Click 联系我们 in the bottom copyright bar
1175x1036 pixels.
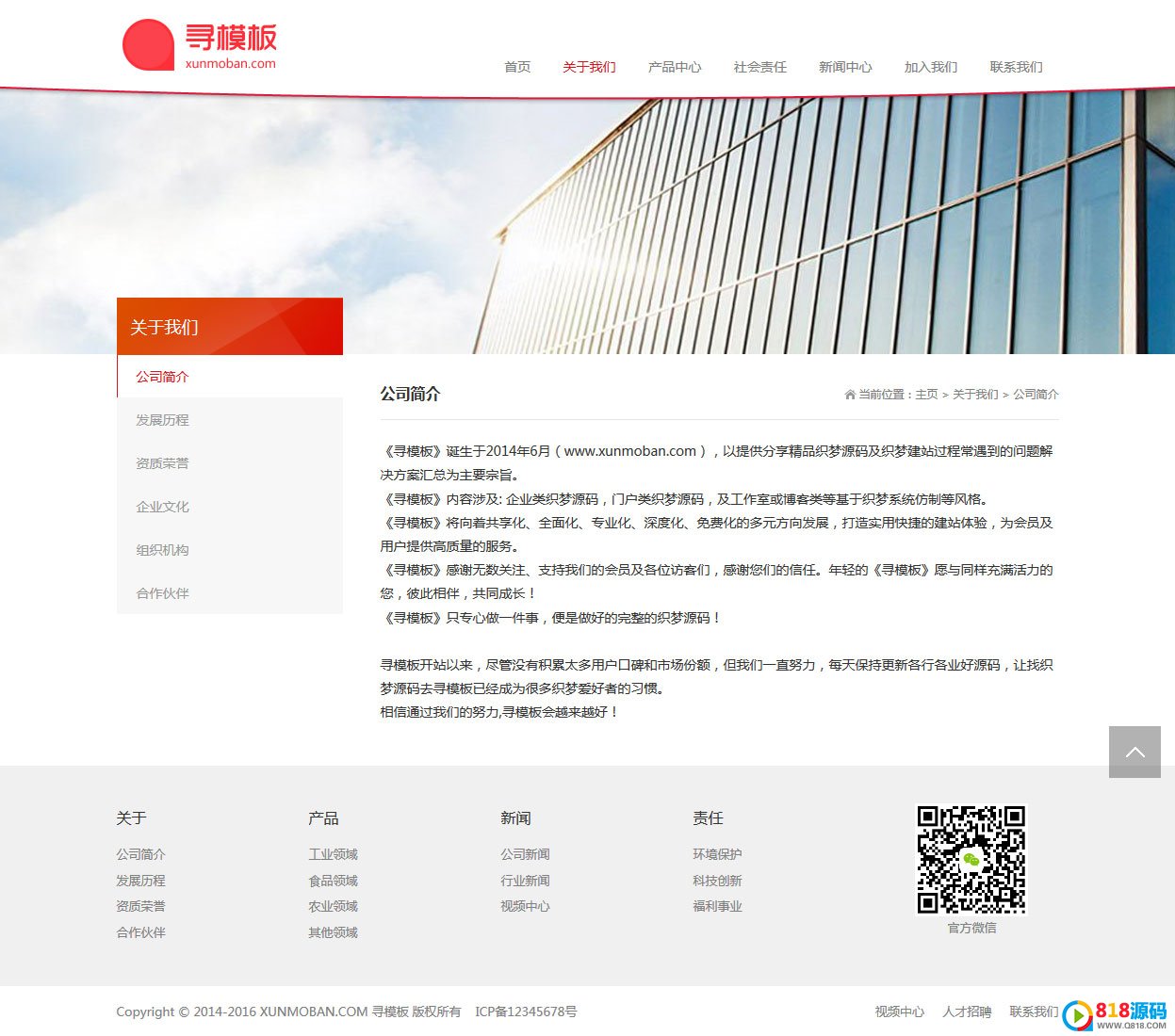[x=1034, y=1012]
